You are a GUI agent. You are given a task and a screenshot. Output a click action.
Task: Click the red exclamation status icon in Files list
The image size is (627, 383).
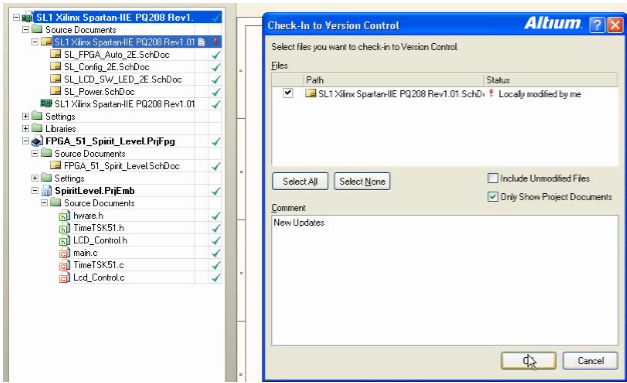coord(491,94)
